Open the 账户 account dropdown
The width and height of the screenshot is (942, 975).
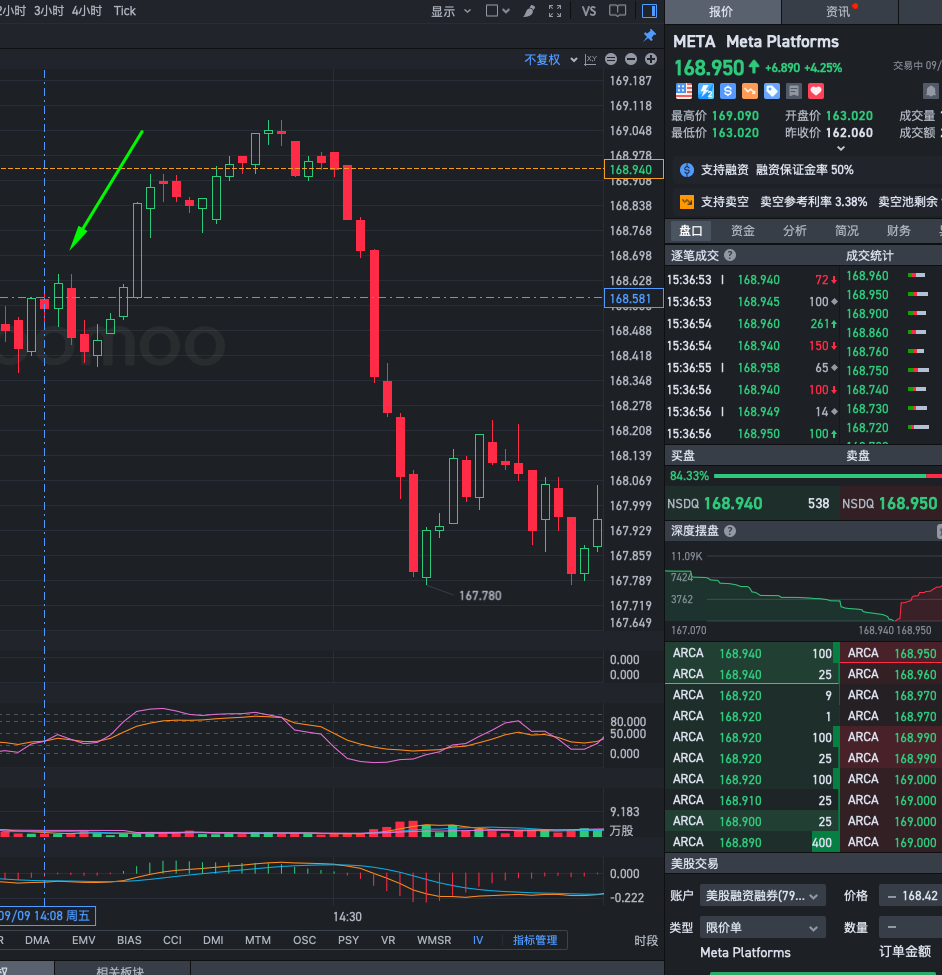(x=762, y=896)
